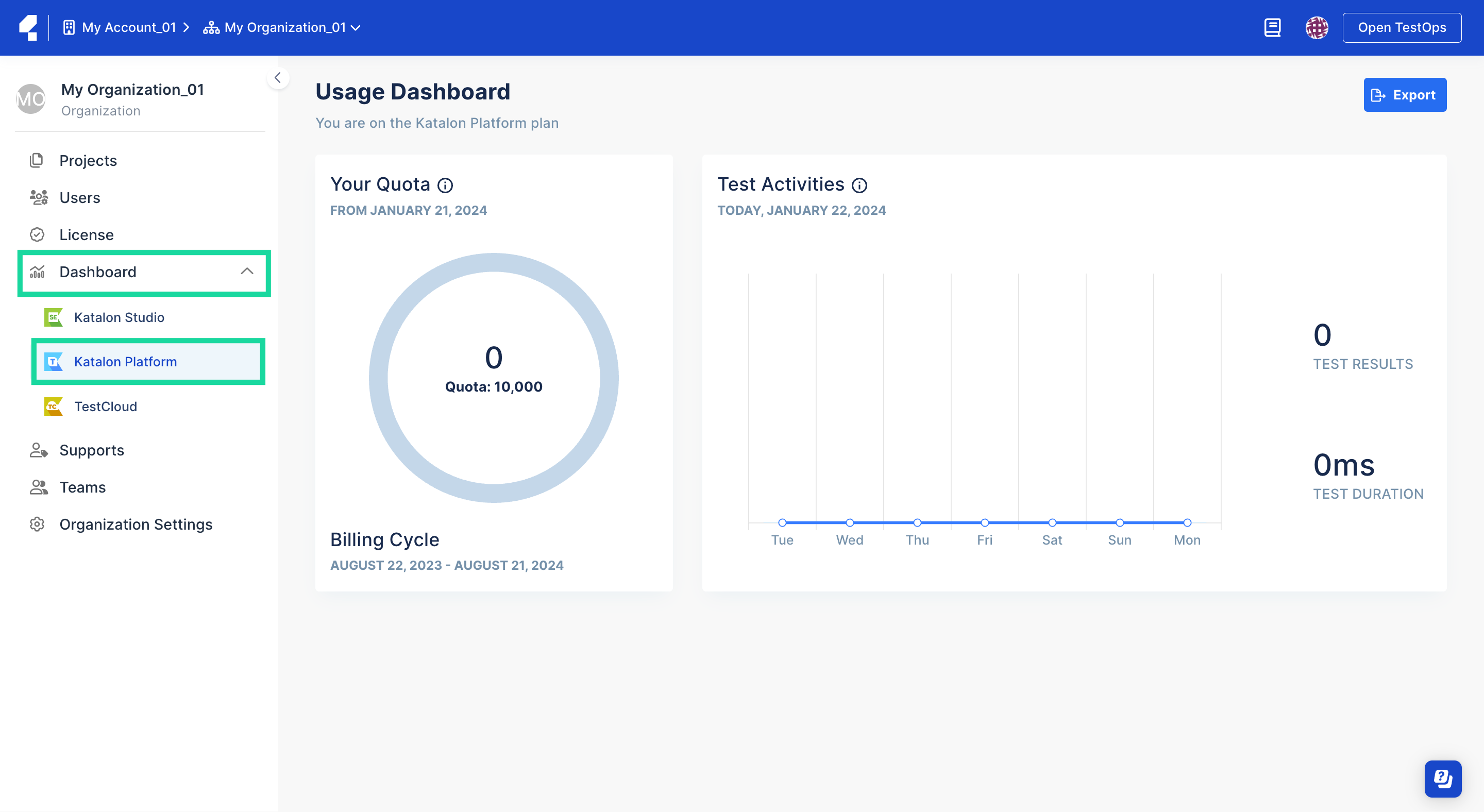Screen dimensions: 1484x812
Task: Open the help chat bubble icon
Action: (1443, 779)
